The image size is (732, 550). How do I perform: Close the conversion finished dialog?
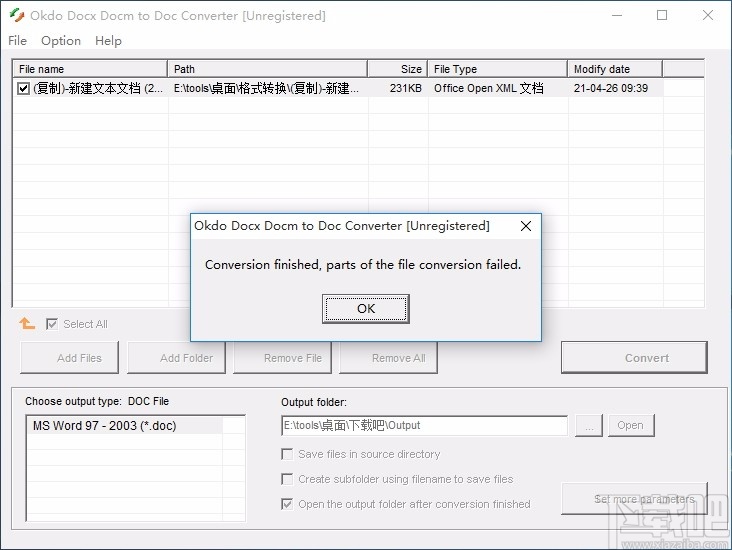[526, 226]
